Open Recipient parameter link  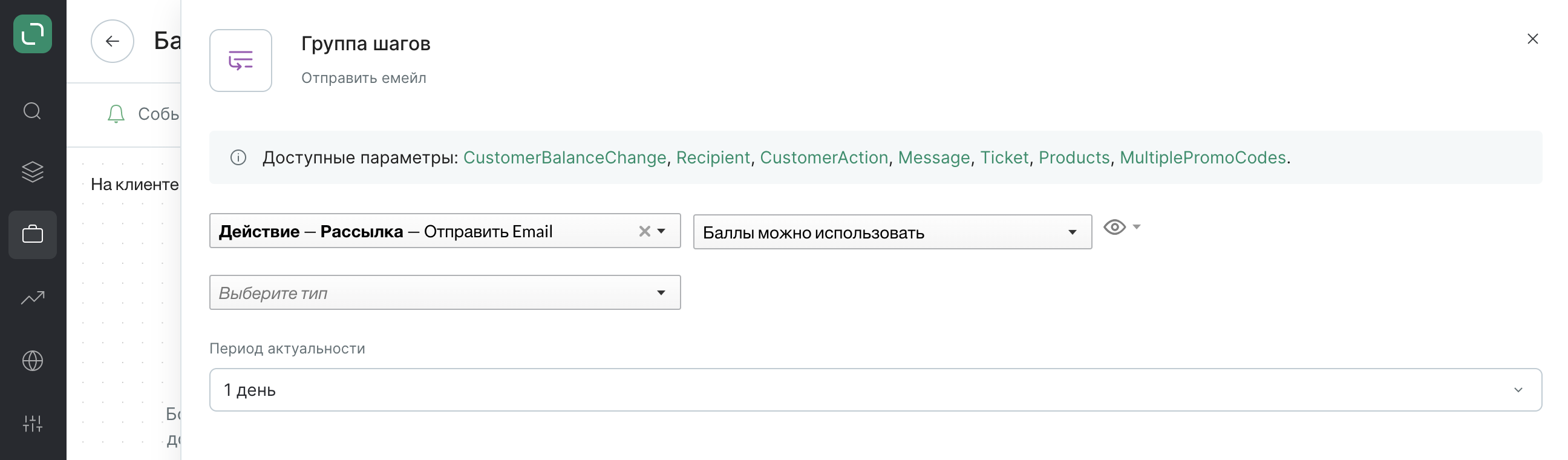pos(713,158)
